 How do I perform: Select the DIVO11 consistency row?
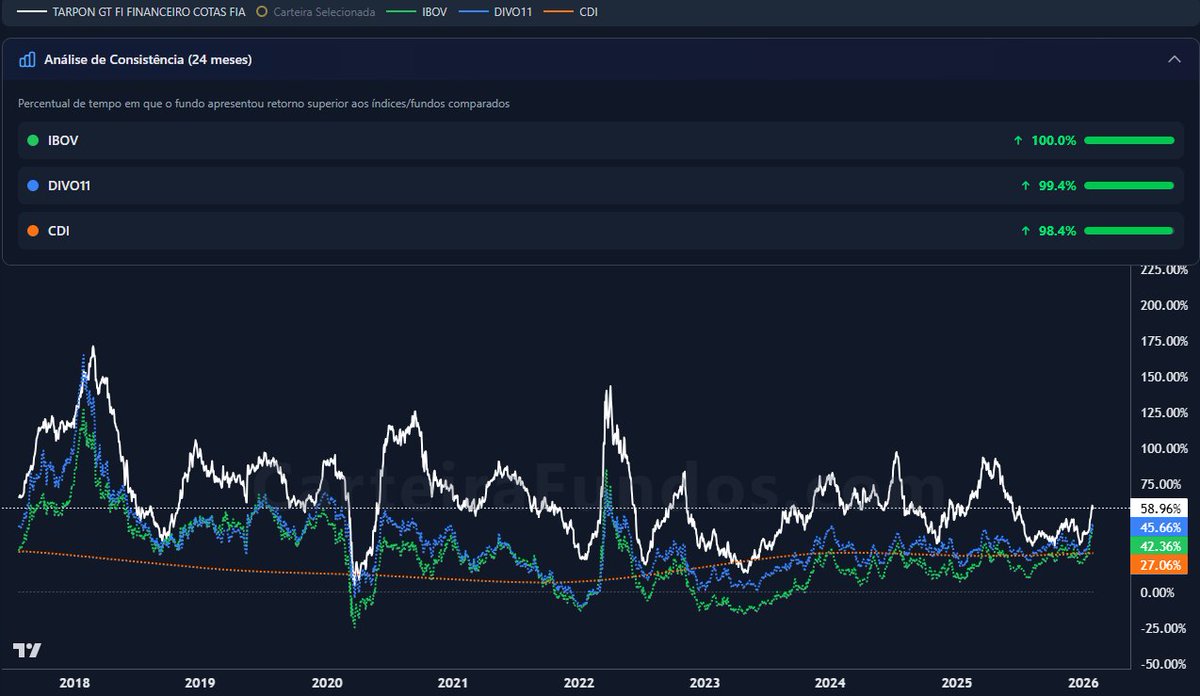point(600,186)
